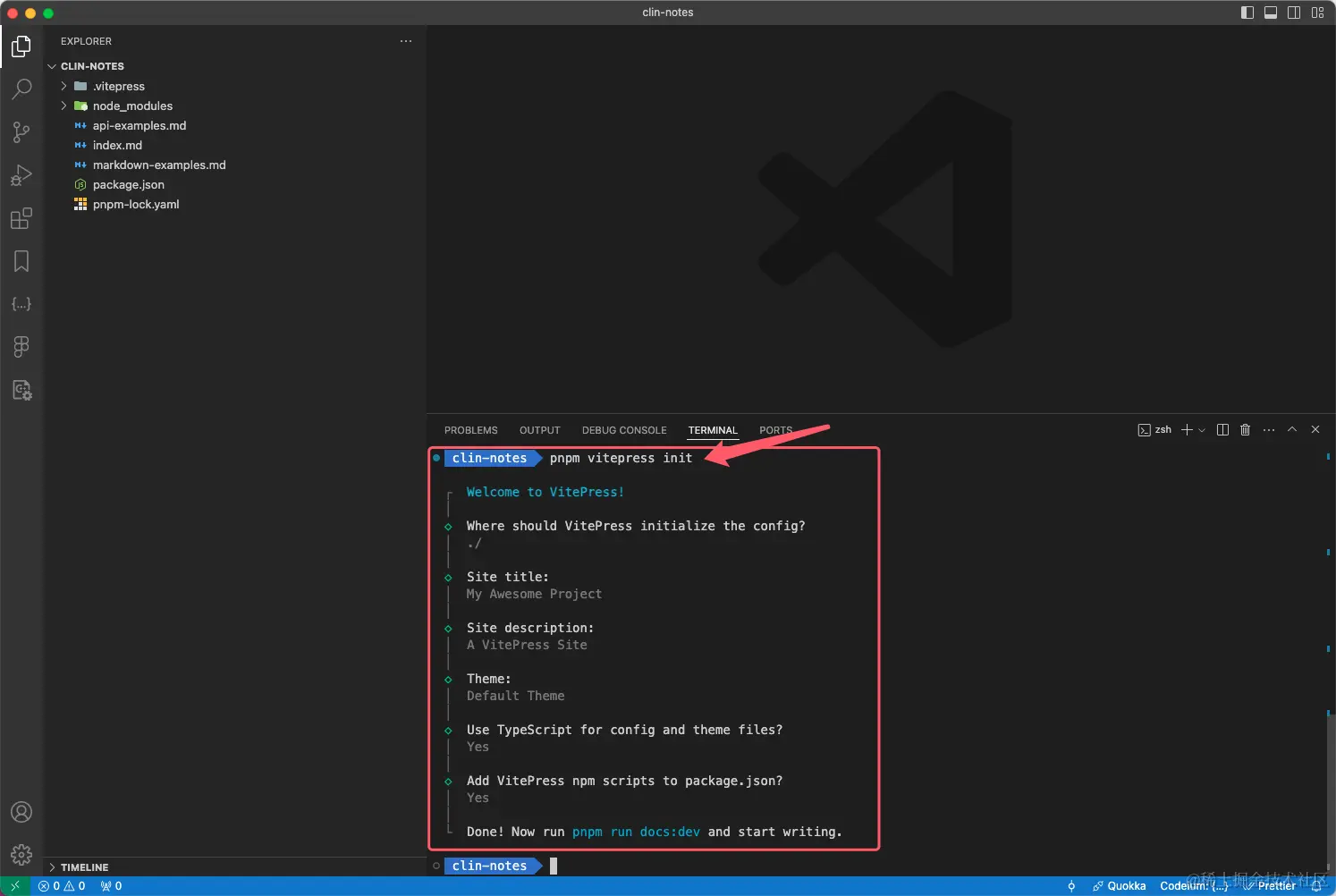The image size is (1336, 896).
Task: Click the remote window status bar icon
Action: (15, 886)
